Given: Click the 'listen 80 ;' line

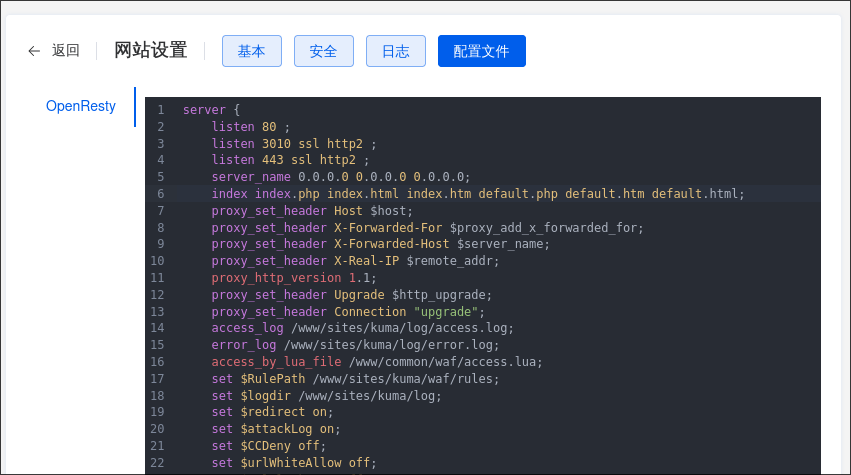Looking at the screenshot, I should click(x=251, y=126).
